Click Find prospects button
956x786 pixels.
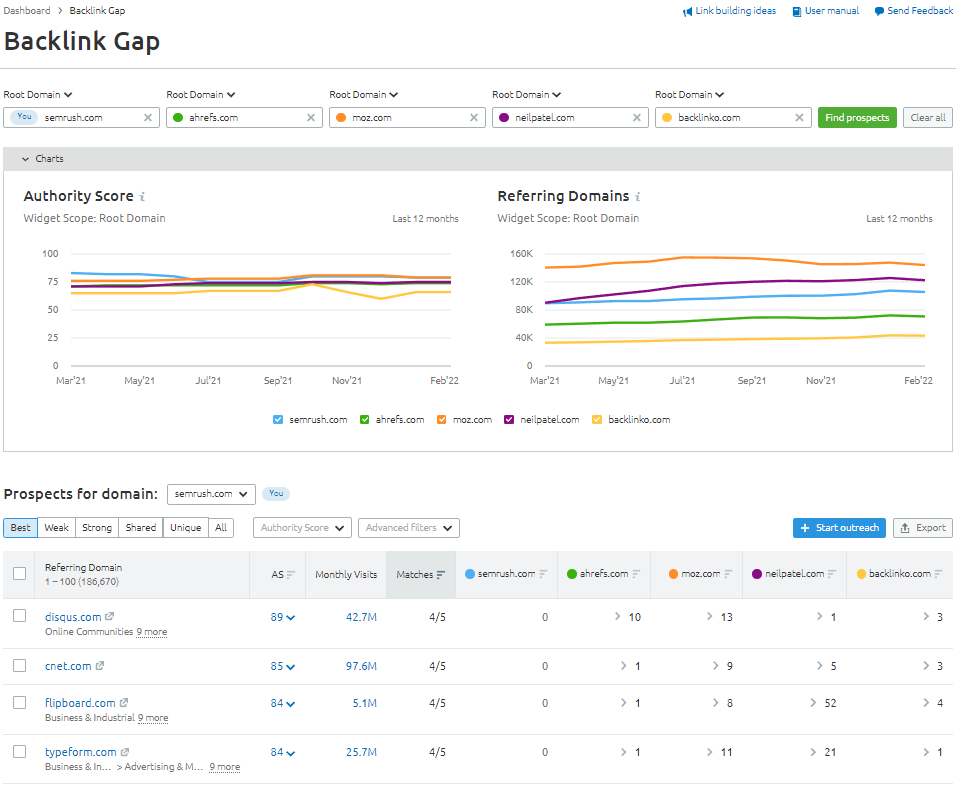pos(857,118)
